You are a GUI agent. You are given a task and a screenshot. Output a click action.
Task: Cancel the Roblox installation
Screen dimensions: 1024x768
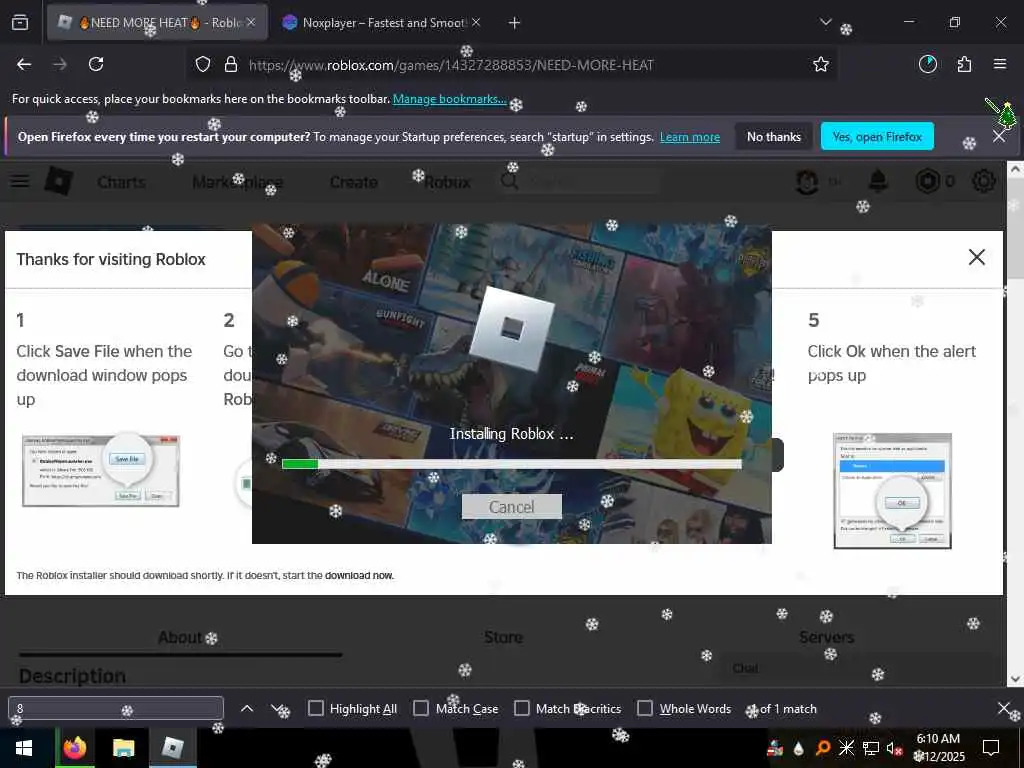tap(511, 507)
